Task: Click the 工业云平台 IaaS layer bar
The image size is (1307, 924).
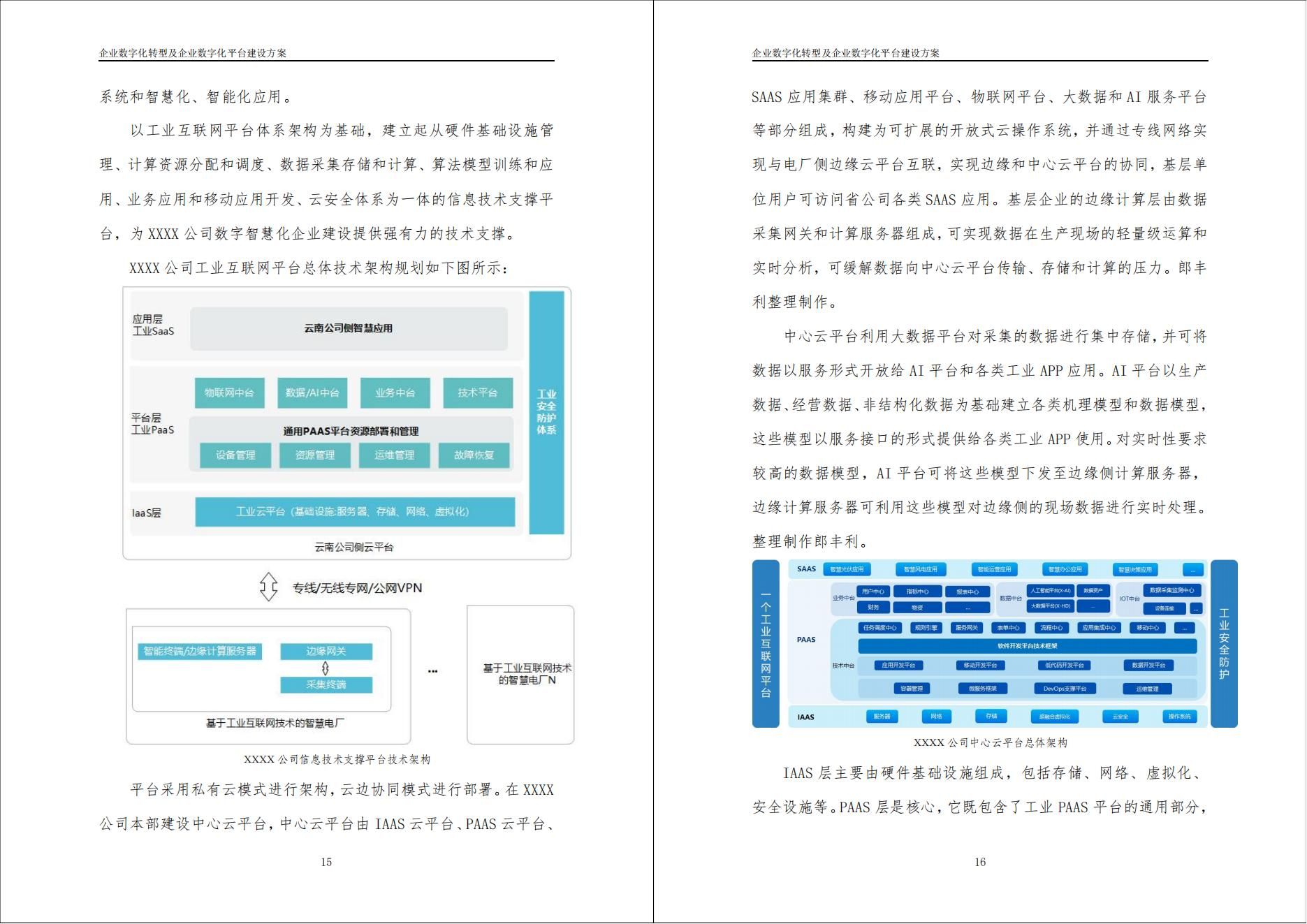Action: click(x=355, y=512)
